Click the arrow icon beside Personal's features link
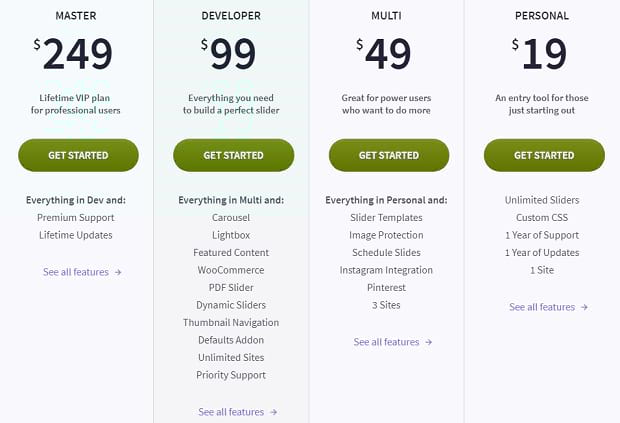This screenshot has height=423, width=620. (x=584, y=308)
